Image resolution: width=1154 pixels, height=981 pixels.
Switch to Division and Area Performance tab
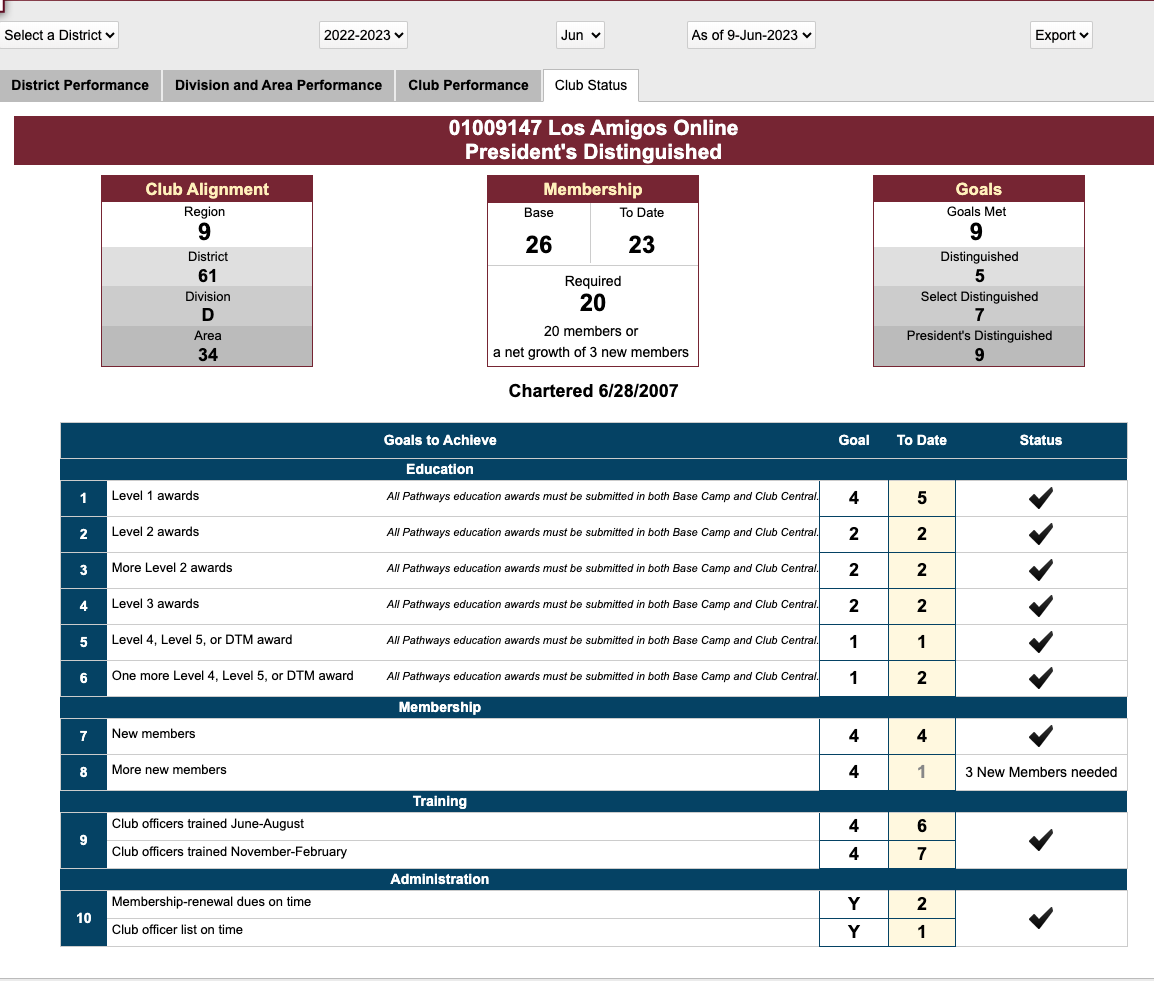pos(278,85)
